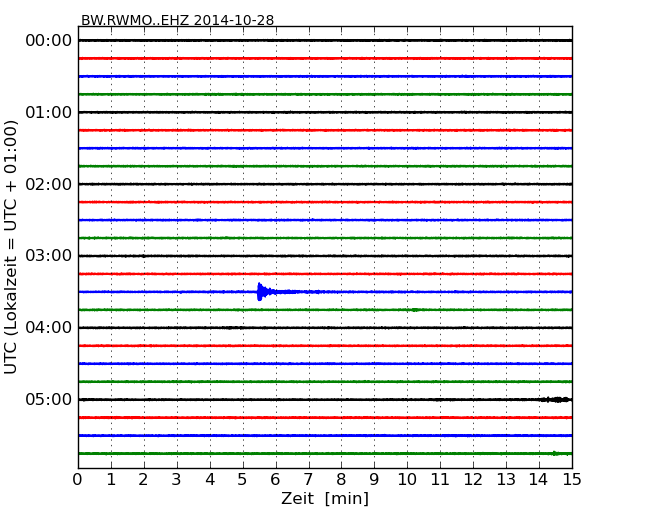650x520 pixels.
Task: Click the 03:00 time label
Action: point(49,256)
